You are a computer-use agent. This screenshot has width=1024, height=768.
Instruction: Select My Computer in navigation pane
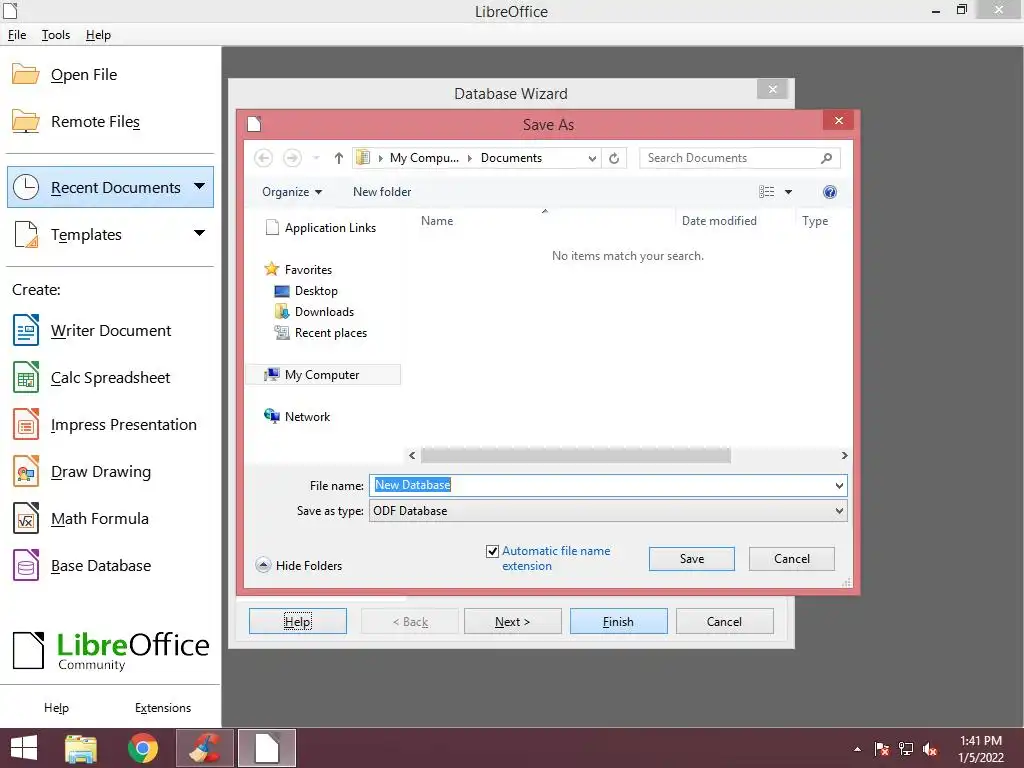[323, 375]
